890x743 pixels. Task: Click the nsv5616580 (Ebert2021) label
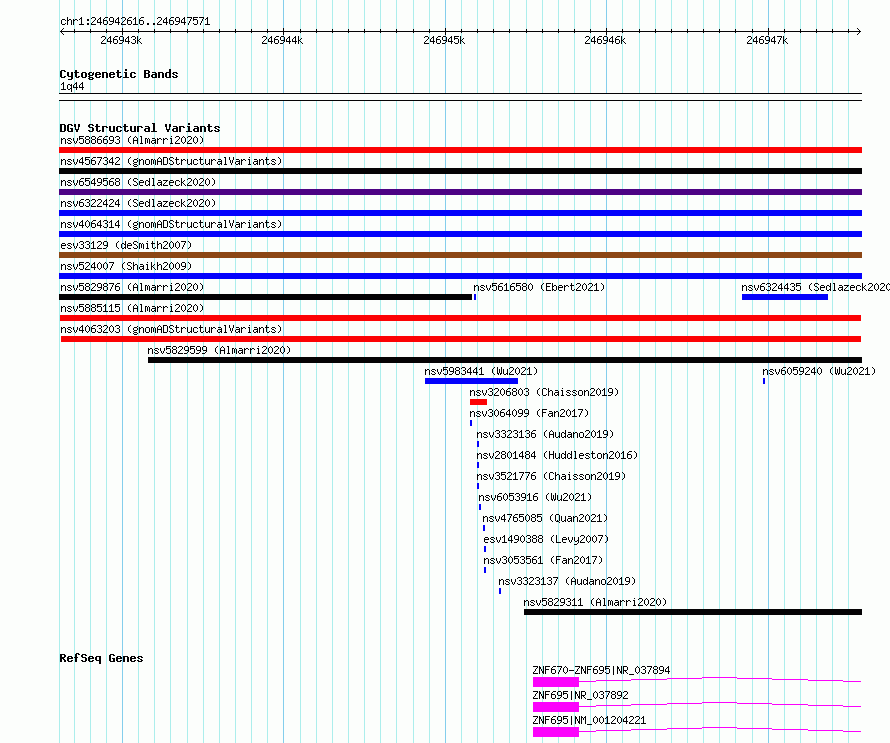pyautogui.click(x=539, y=287)
